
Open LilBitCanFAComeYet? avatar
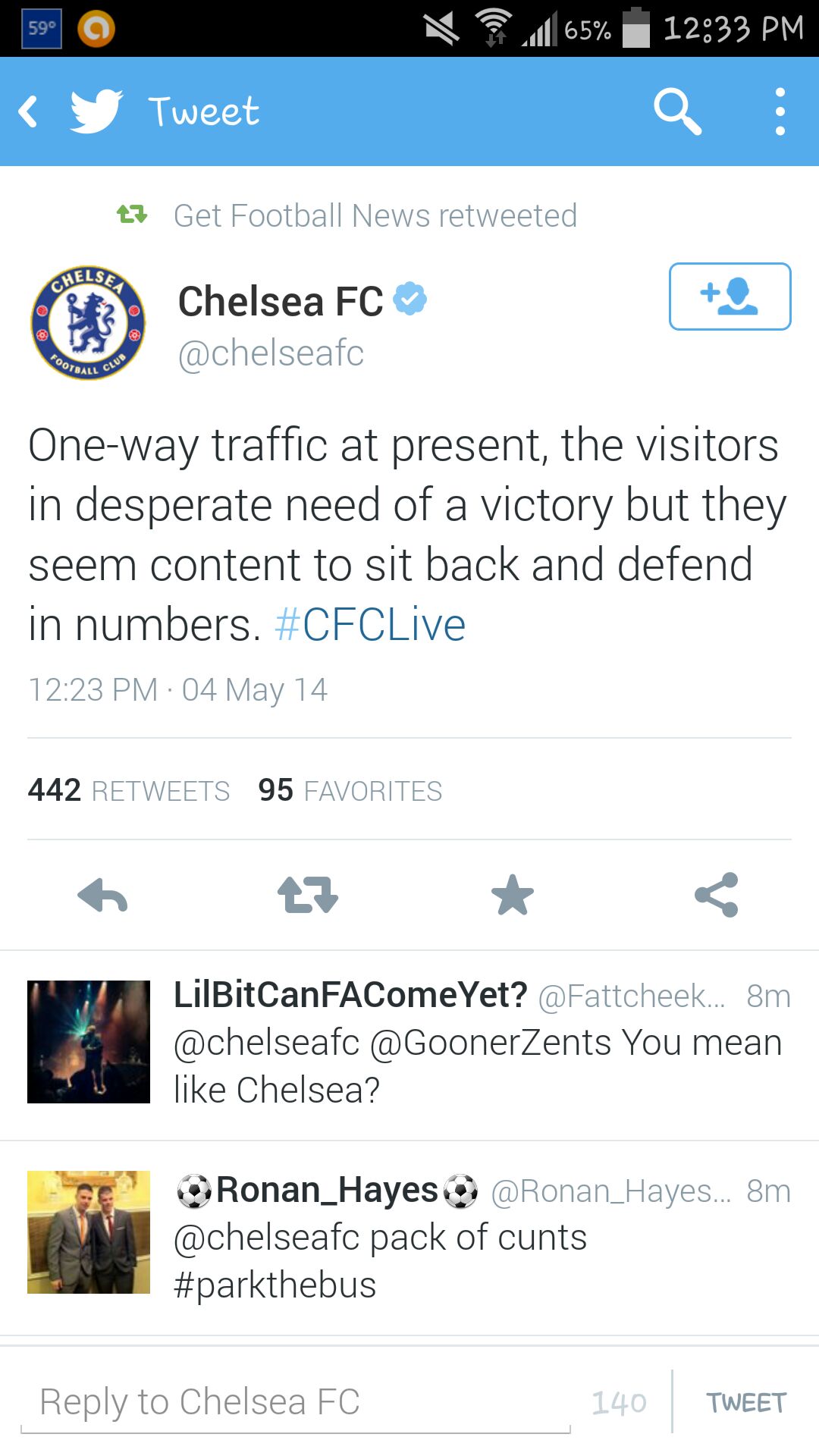89,1042
